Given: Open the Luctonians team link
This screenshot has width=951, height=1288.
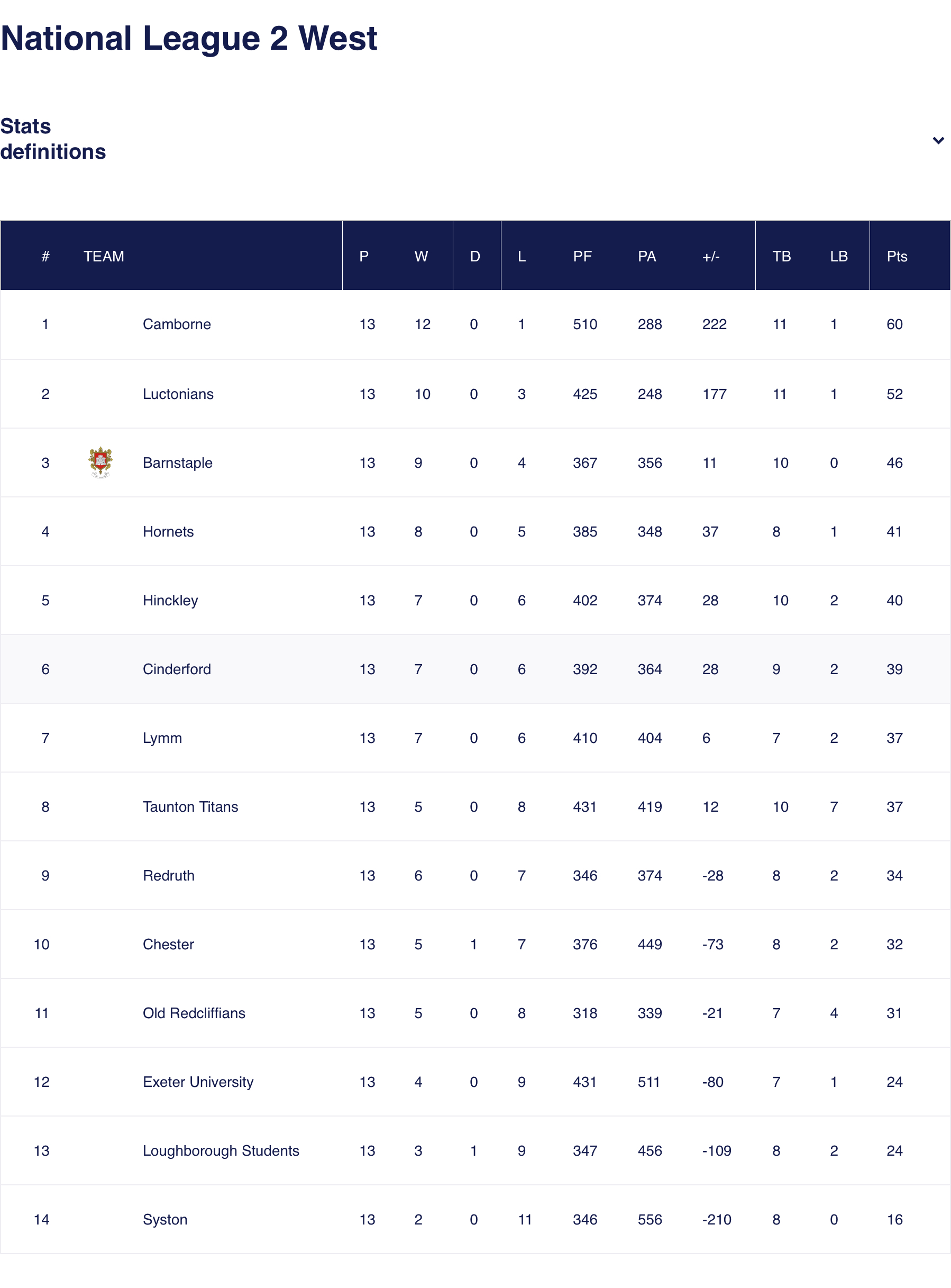Looking at the screenshot, I should (x=178, y=394).
